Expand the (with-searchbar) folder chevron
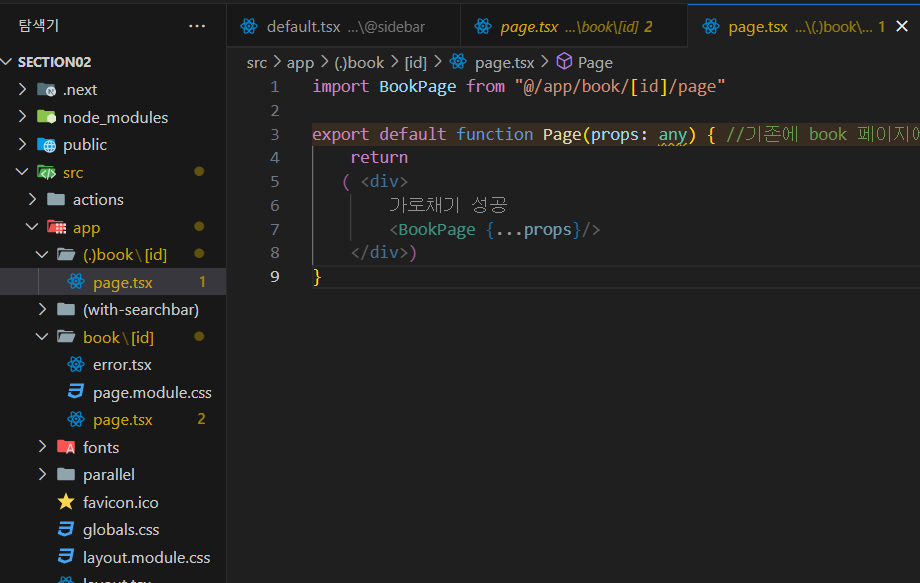 coord(42,309)
